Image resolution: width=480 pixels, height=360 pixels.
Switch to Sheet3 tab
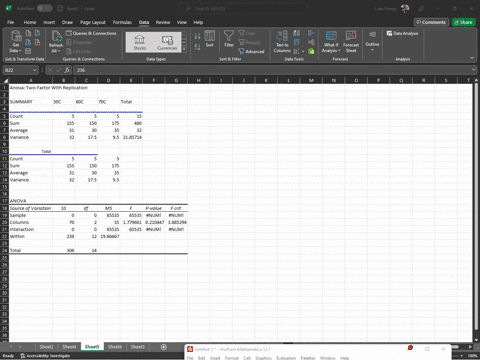[137, 347]
